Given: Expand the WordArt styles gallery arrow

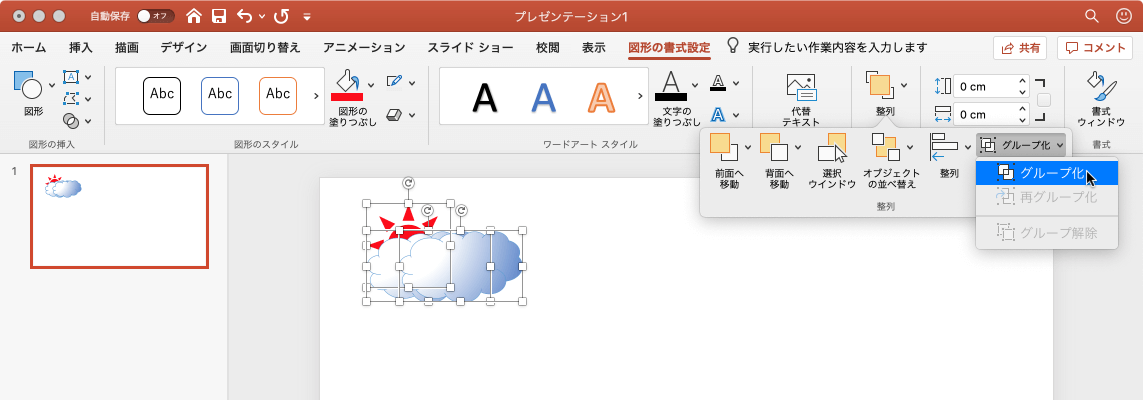Looking at the screenshot, I should point(639,96).
